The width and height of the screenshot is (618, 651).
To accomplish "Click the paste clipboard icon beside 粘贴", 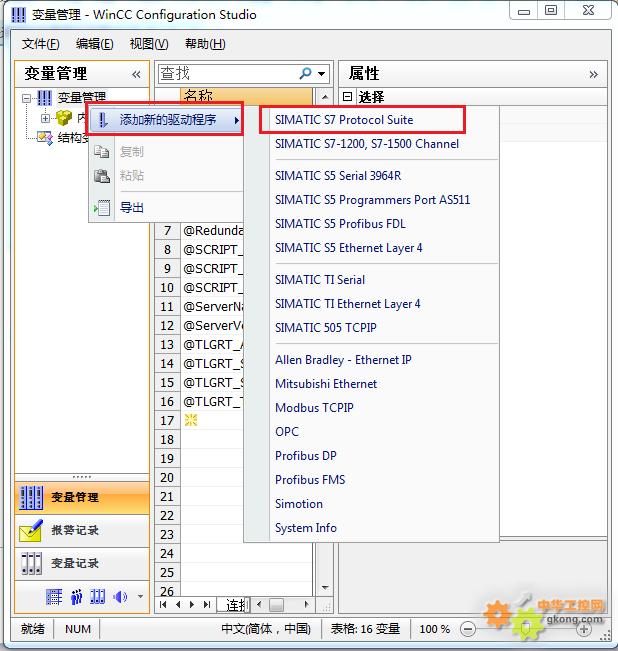I will pos(102,176).
